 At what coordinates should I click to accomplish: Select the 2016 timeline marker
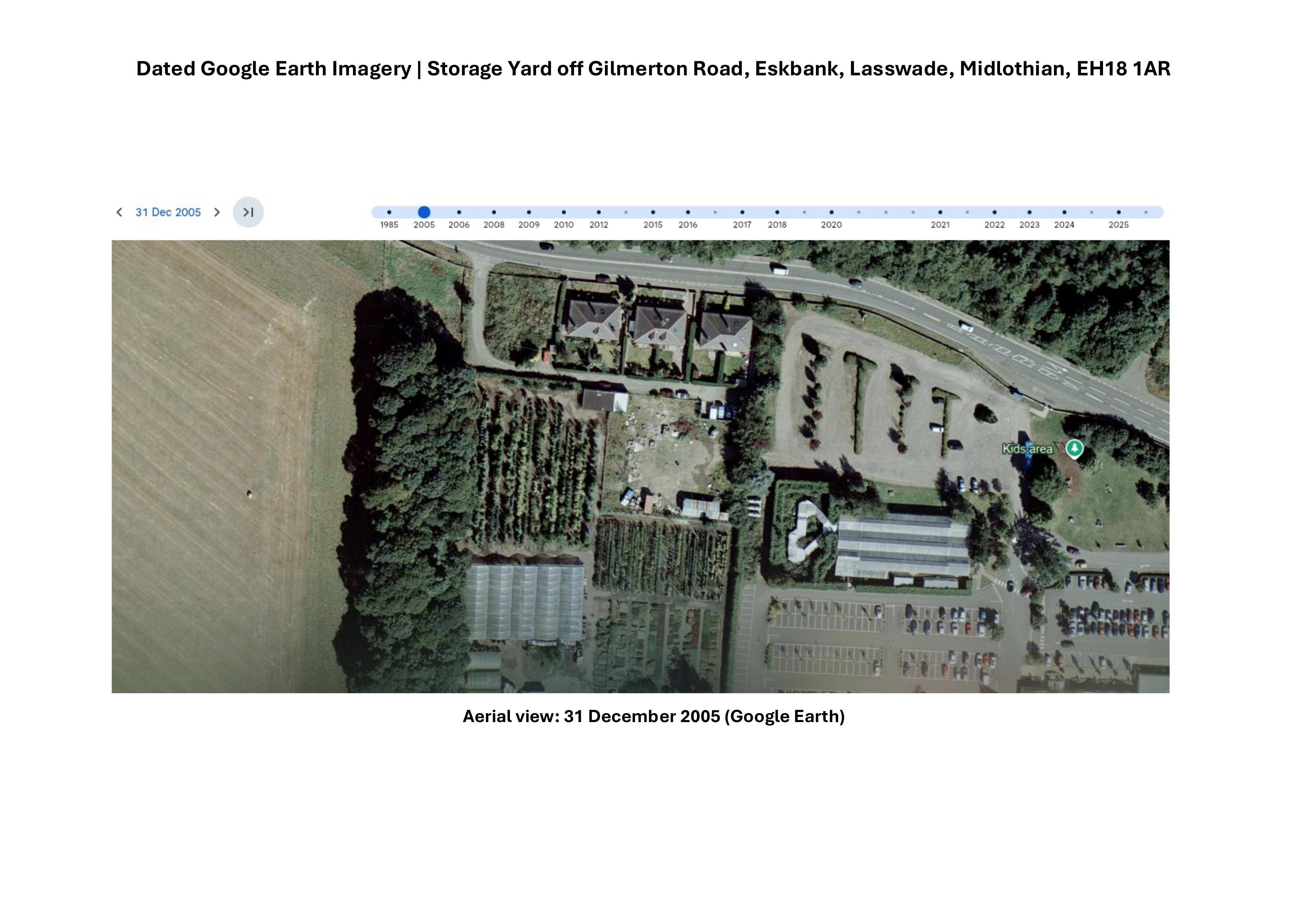[x=688, y=212]
